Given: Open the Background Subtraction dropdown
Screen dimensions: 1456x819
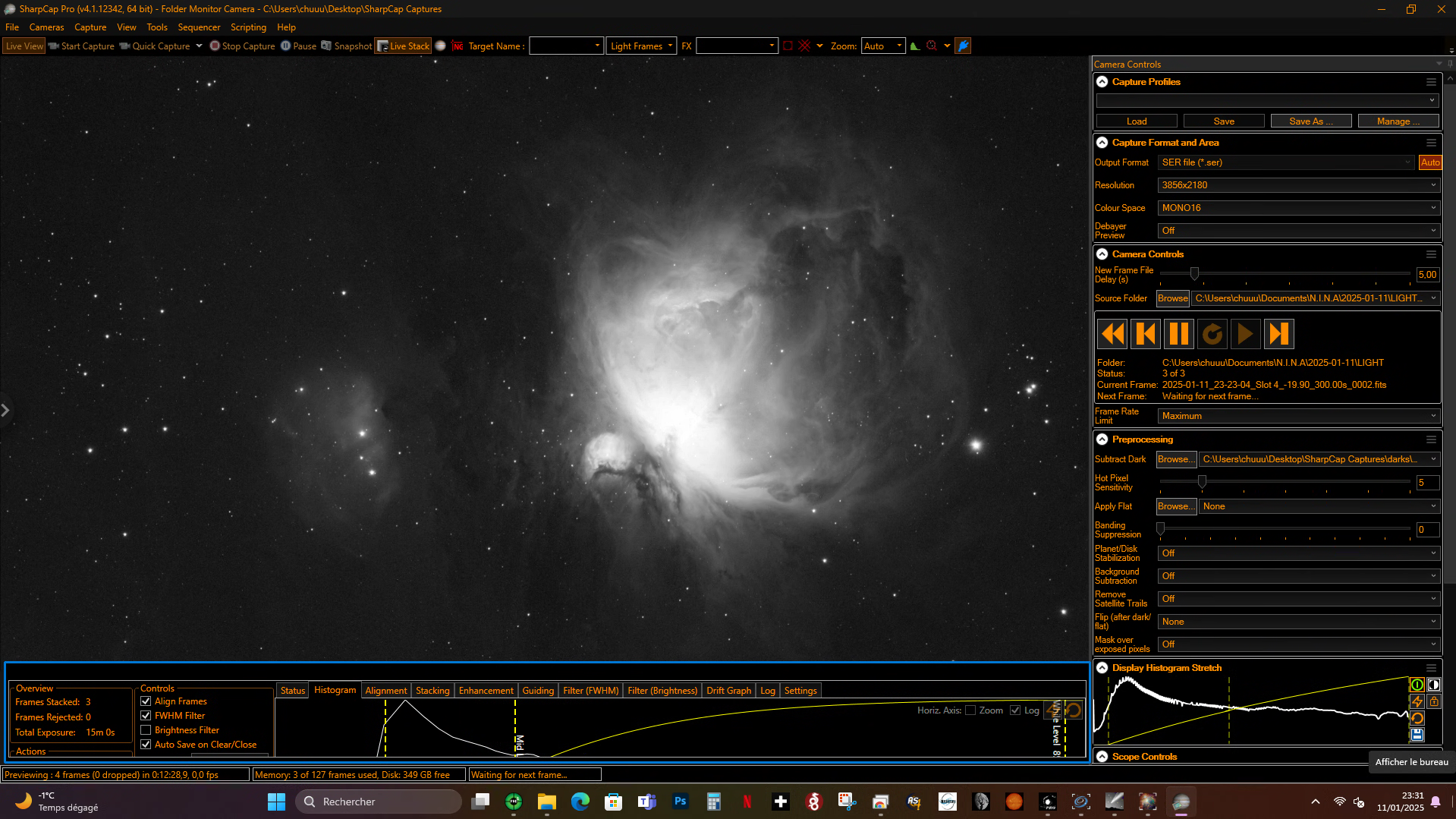Looking at the screenshot, I should [1298, 576].
